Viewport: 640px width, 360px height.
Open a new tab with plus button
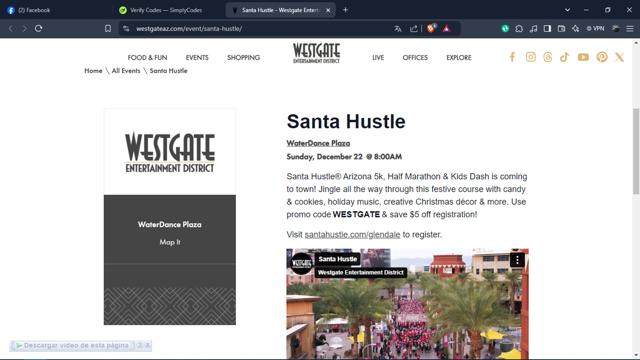coord(345,10)
